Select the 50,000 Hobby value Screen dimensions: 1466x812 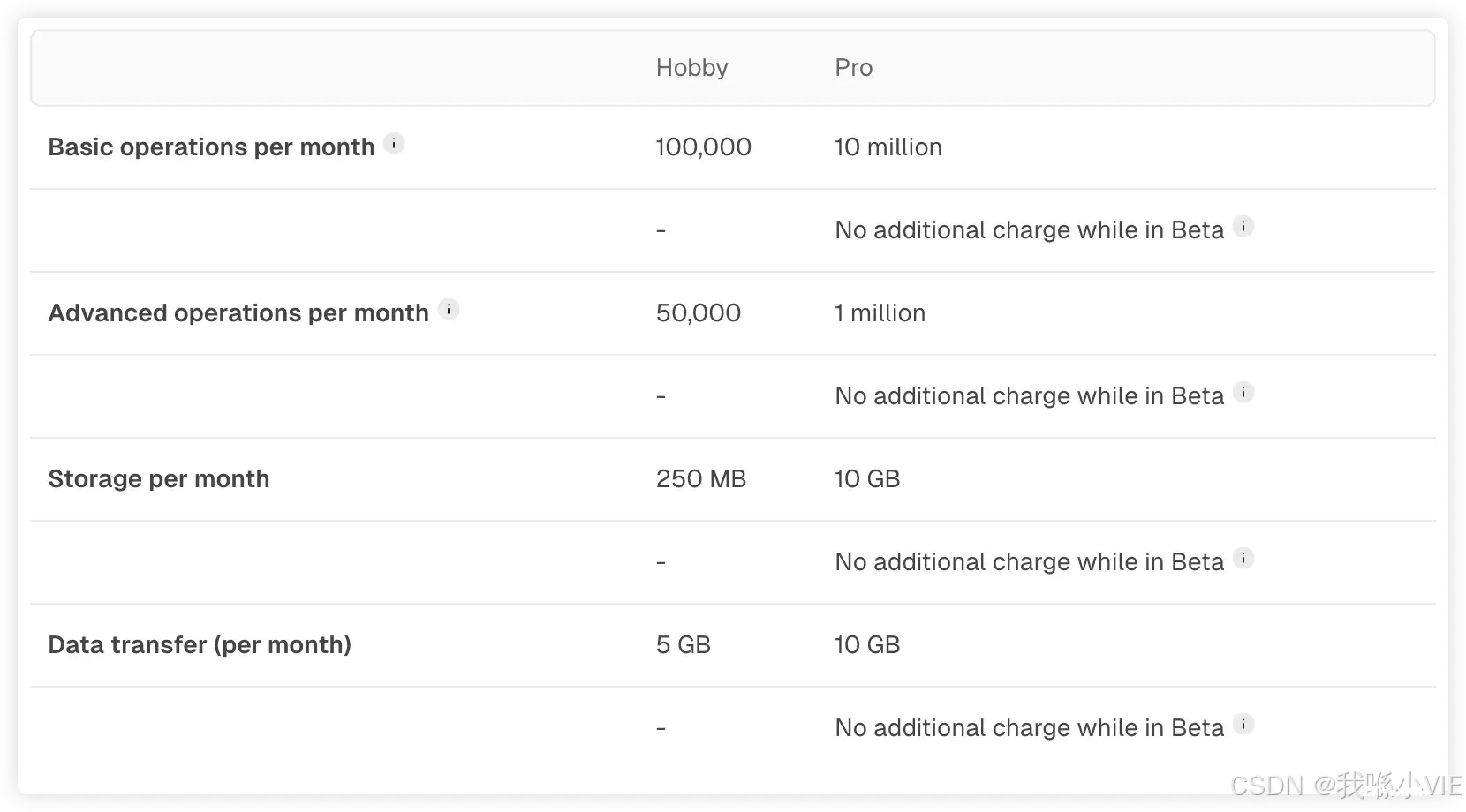[698, 312]
